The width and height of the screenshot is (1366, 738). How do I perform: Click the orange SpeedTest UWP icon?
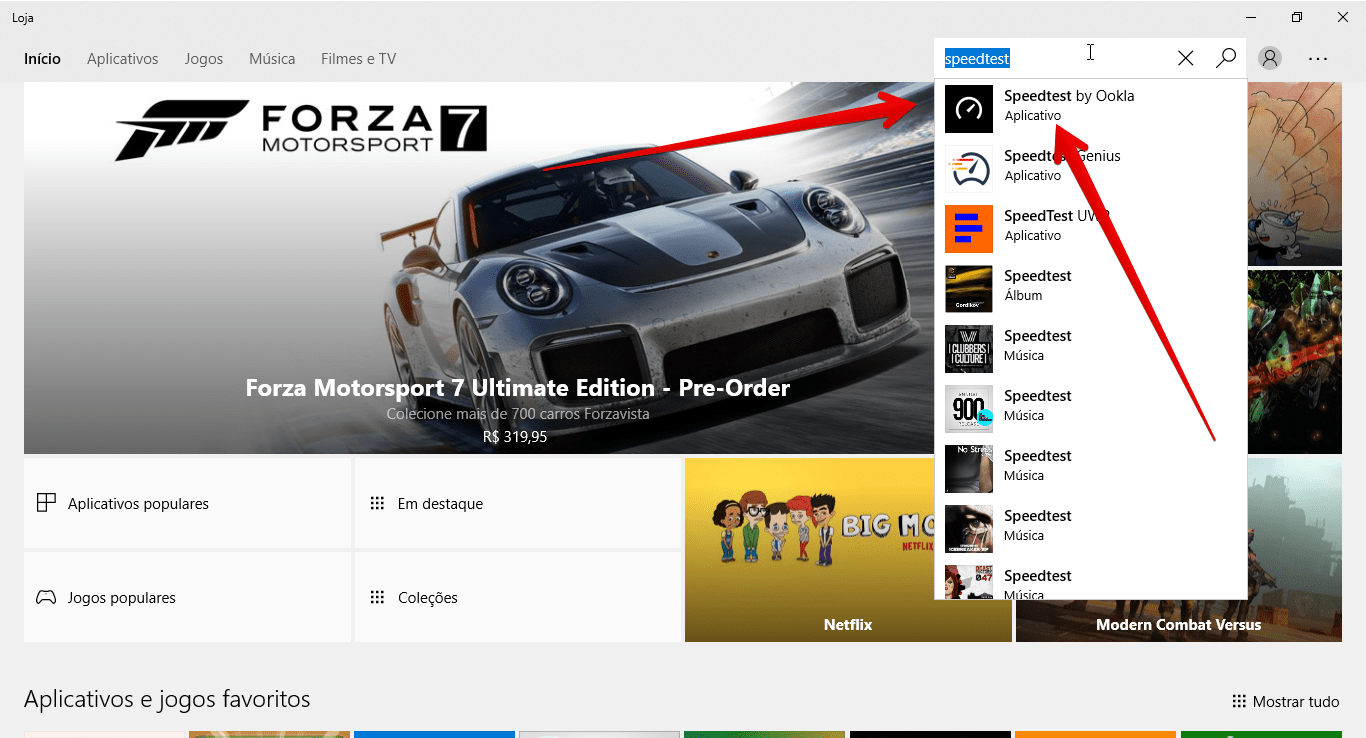click(969, 229)
